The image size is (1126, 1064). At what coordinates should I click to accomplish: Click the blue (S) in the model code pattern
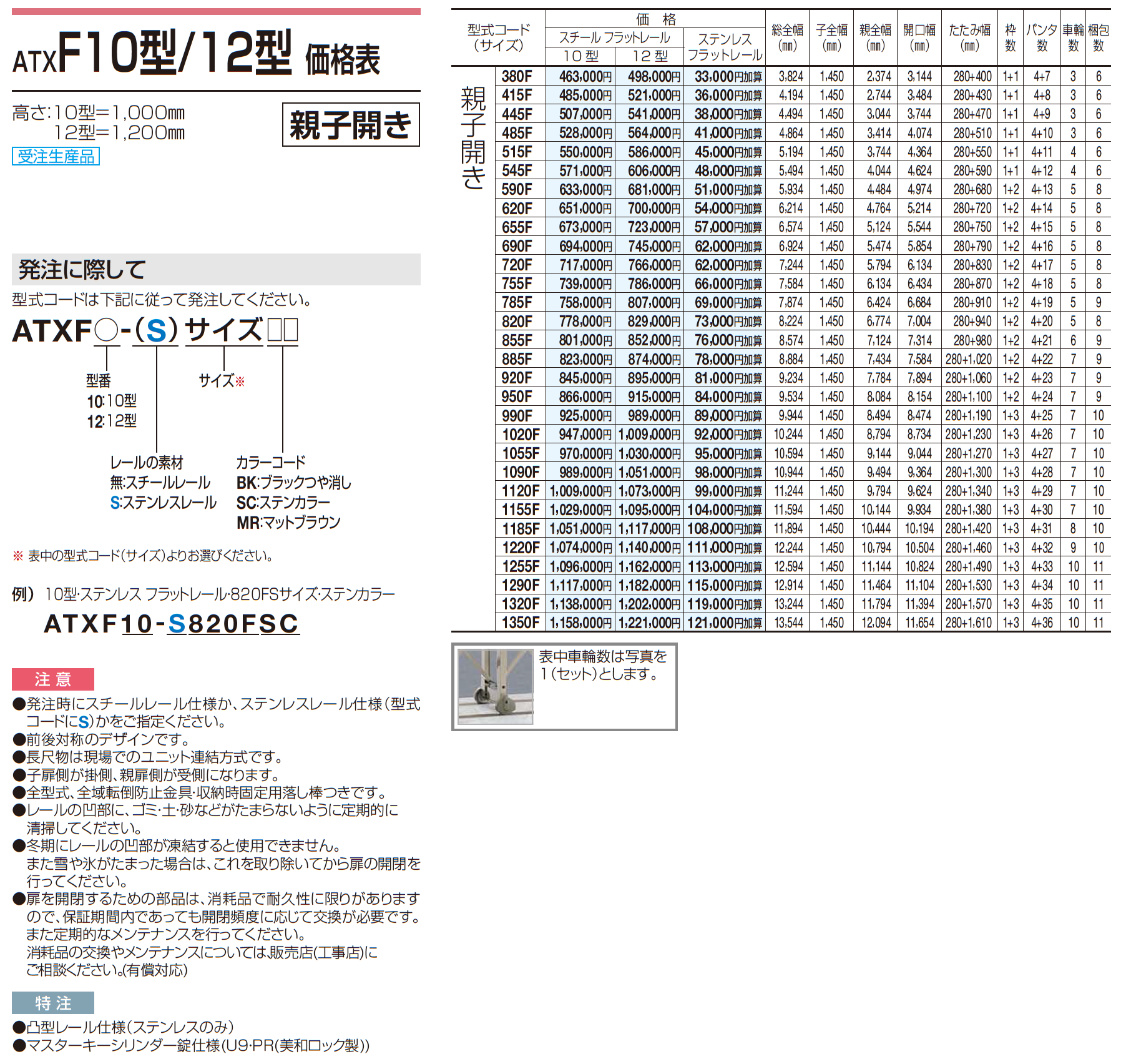(156, 331)
